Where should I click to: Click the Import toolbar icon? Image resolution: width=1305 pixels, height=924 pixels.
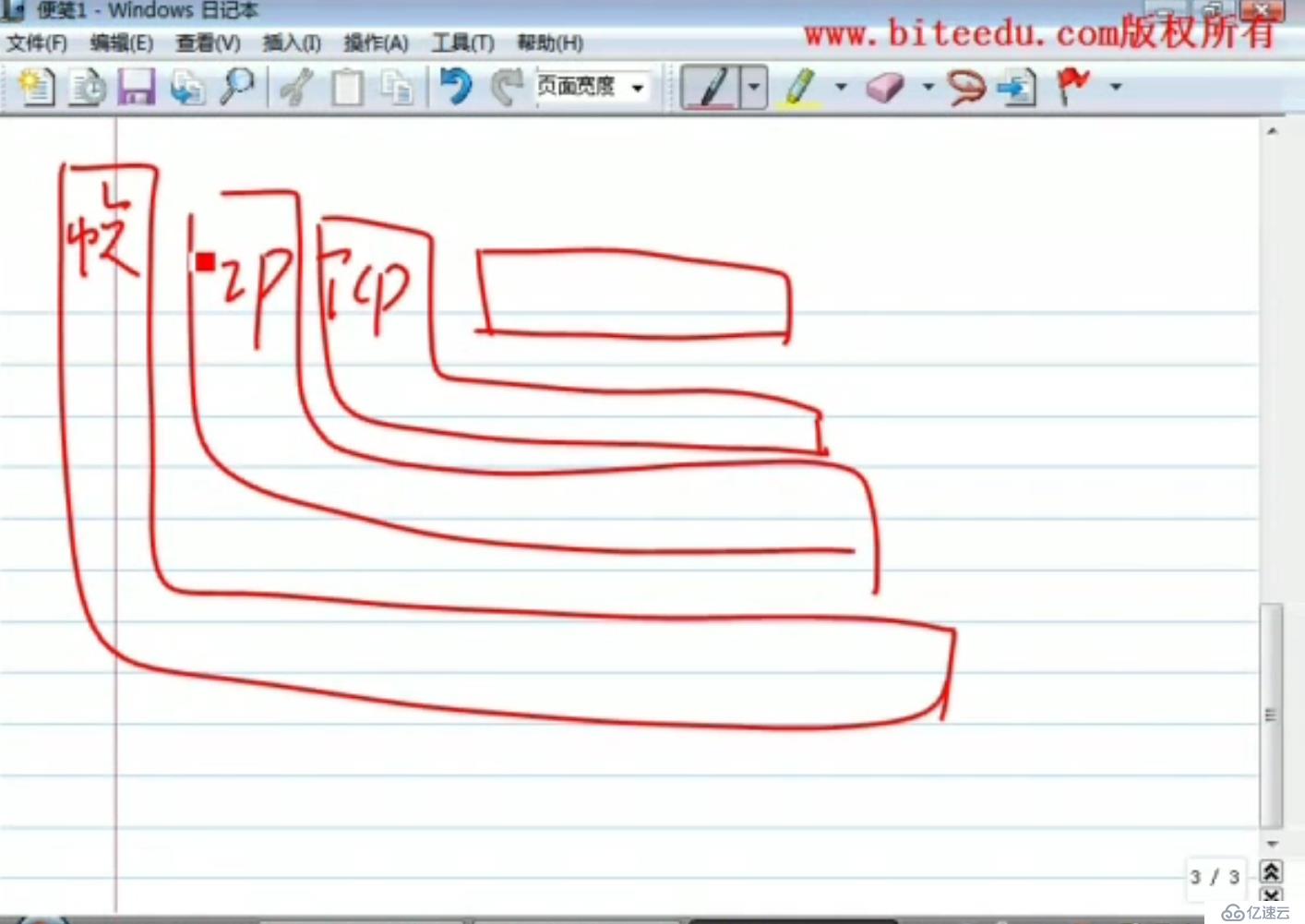click(x=187, y=88)
